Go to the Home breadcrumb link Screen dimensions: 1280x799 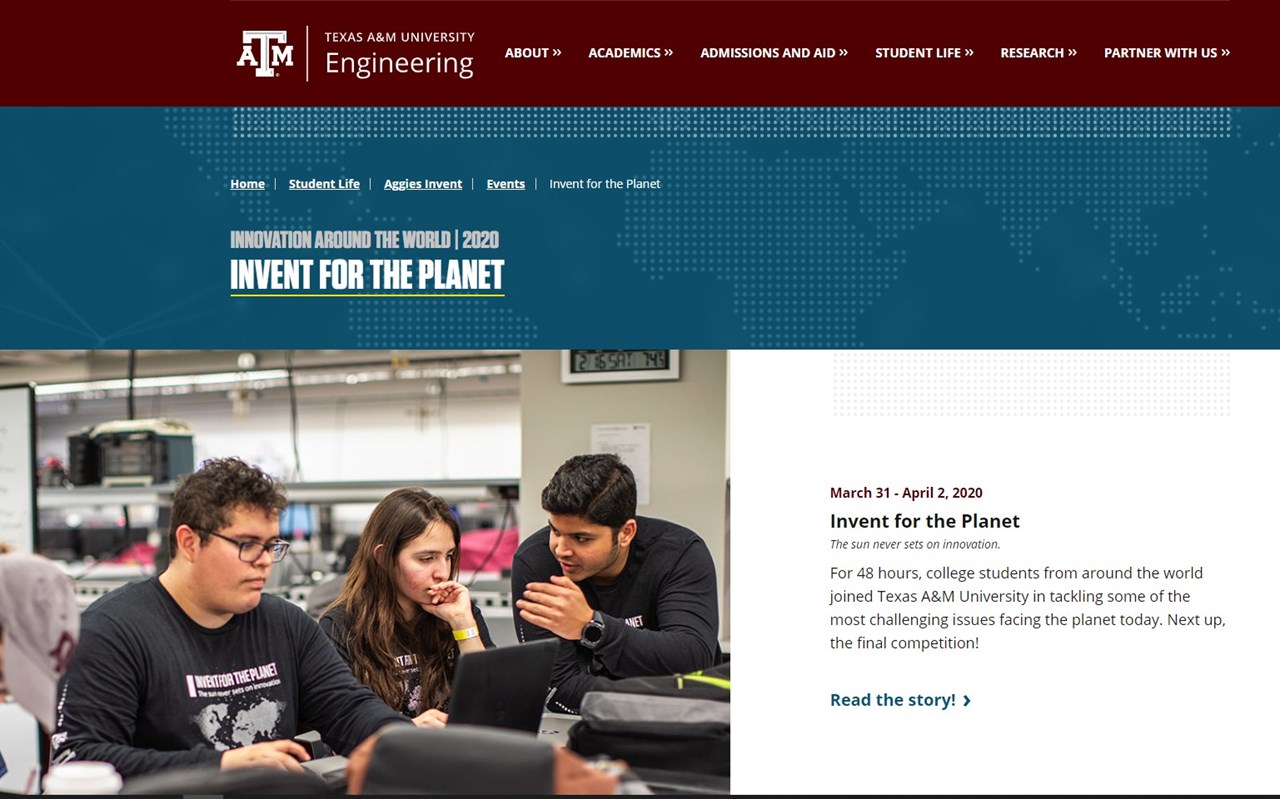click(x=248, y=184)
